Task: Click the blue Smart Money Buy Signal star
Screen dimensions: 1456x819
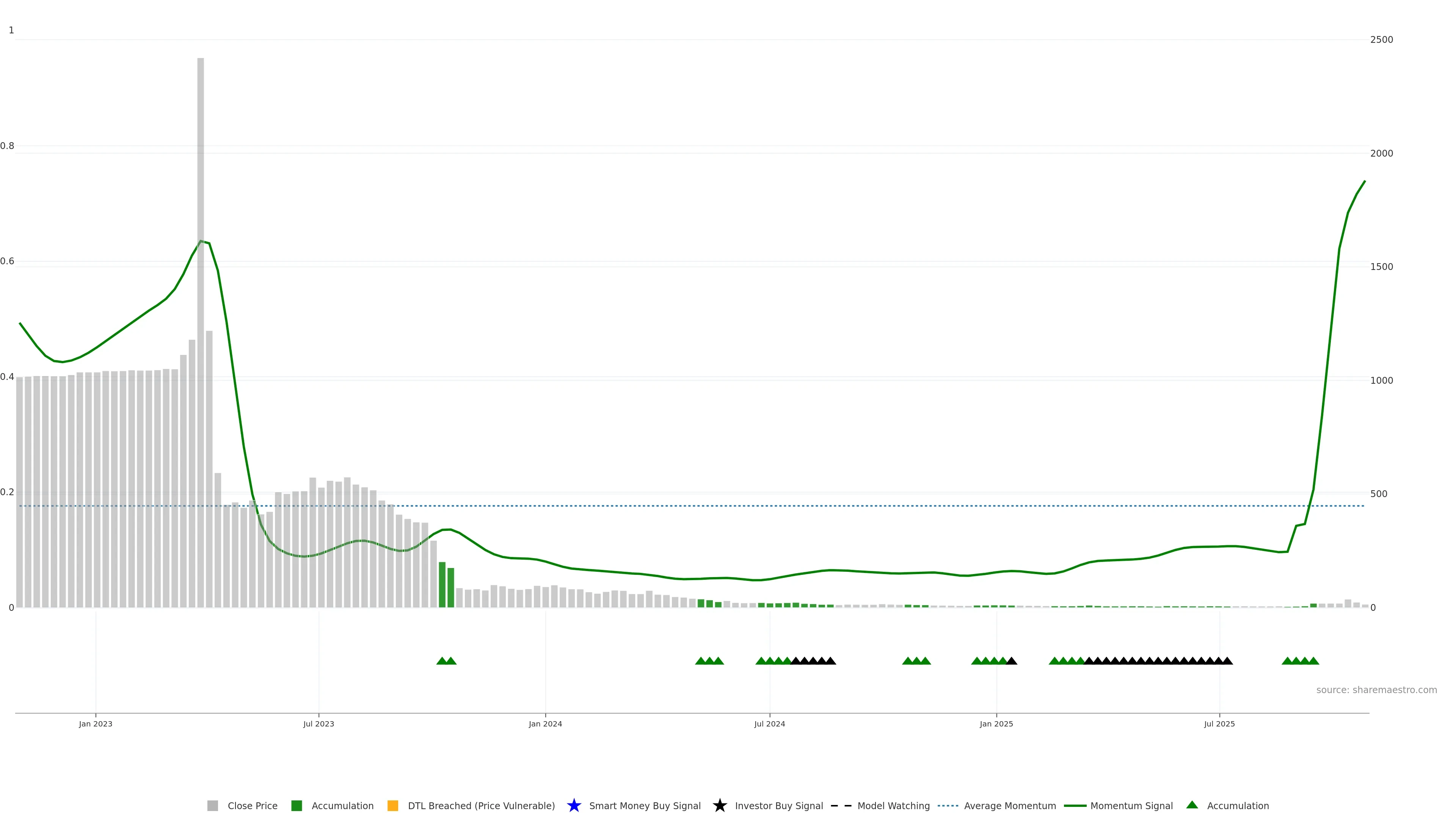Action: point(574,805)
